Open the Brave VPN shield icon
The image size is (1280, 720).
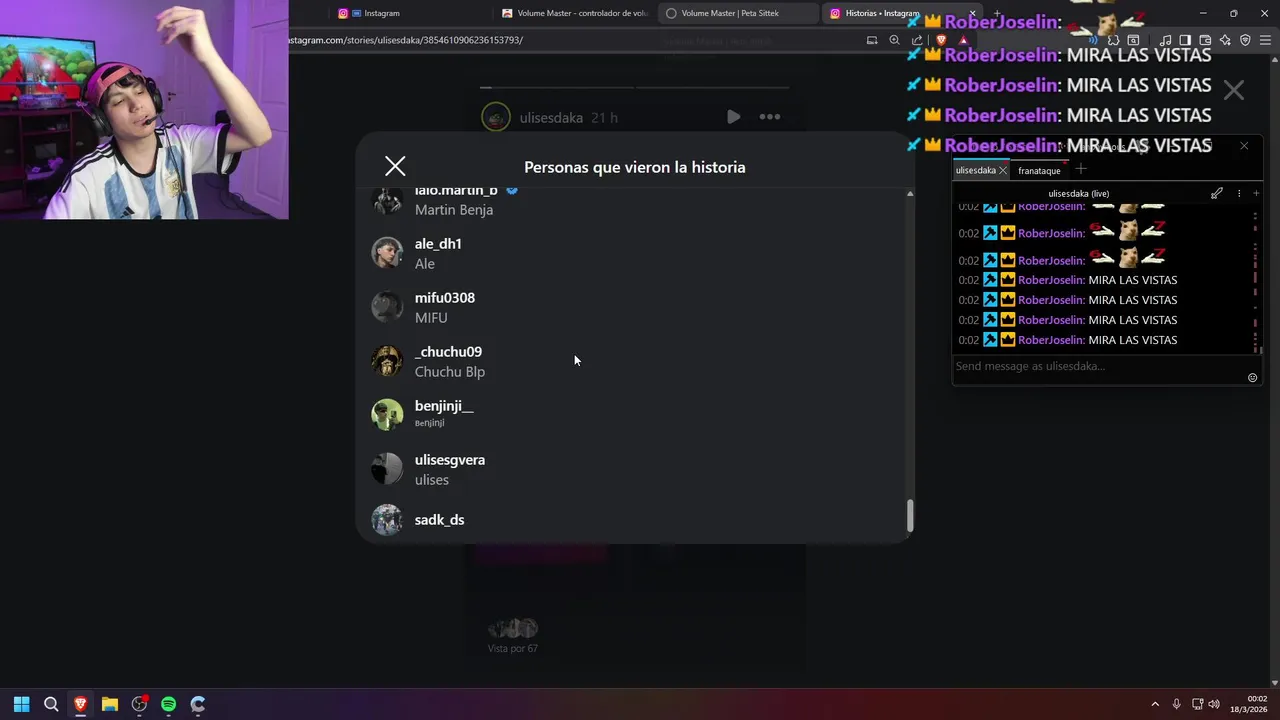(1245, 40)
